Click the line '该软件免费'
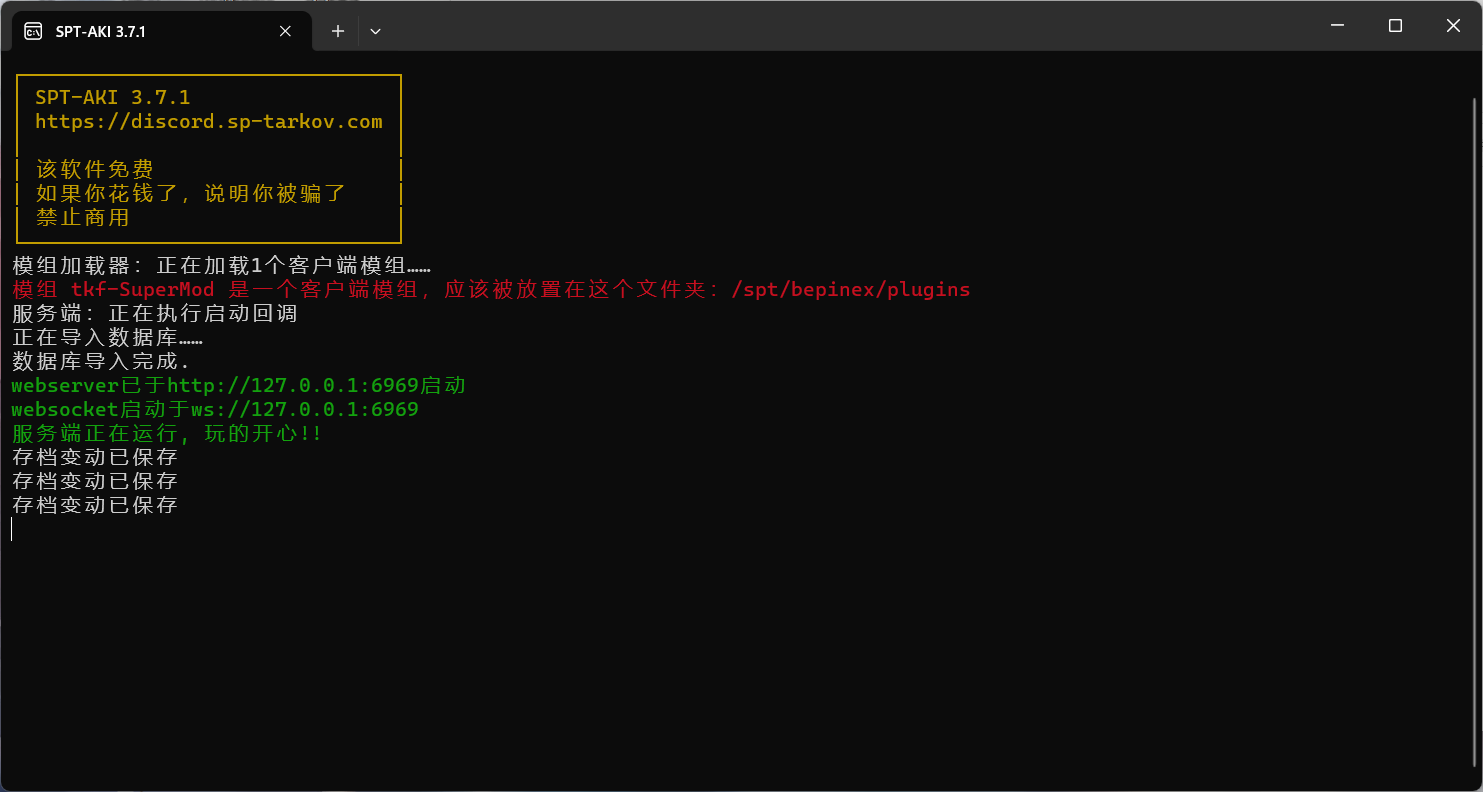The width and height of the screenshot is (1483, 792). 95,170
